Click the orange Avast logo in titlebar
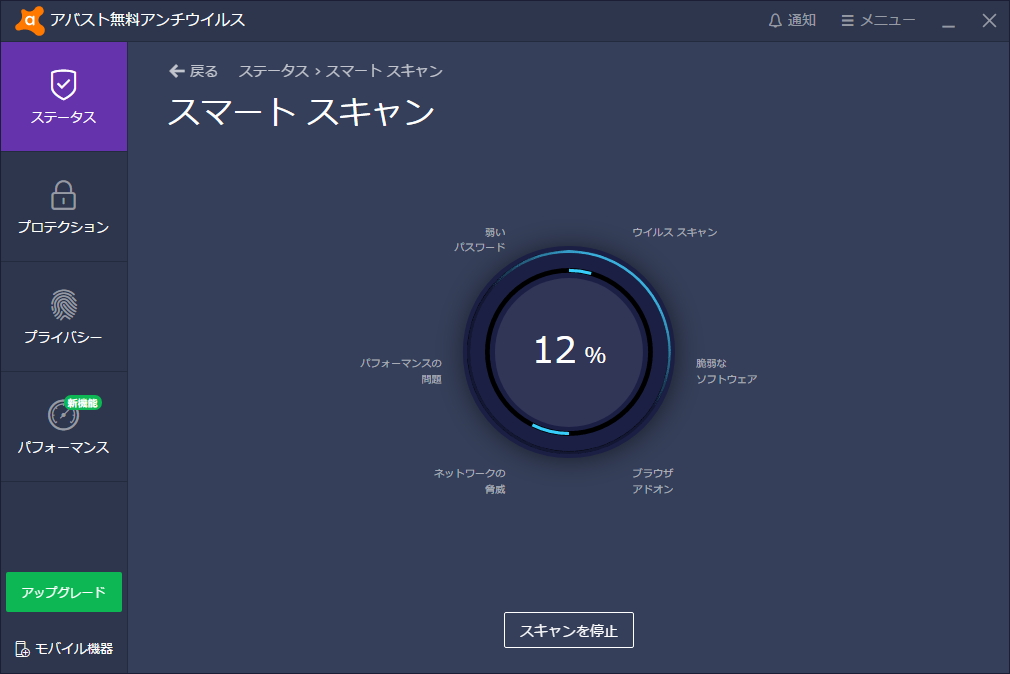Screen dimensions: 1010x674 (30, 19)
